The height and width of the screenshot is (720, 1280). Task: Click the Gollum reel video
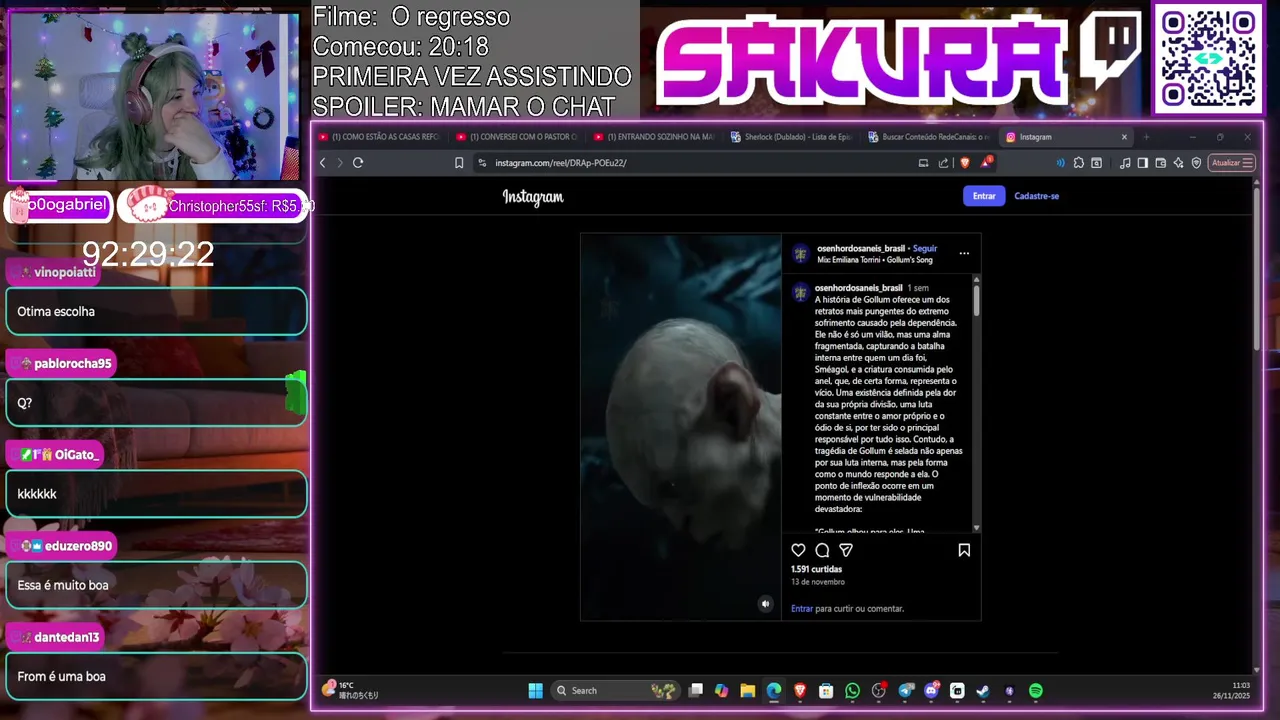click(x=681, y=427)
